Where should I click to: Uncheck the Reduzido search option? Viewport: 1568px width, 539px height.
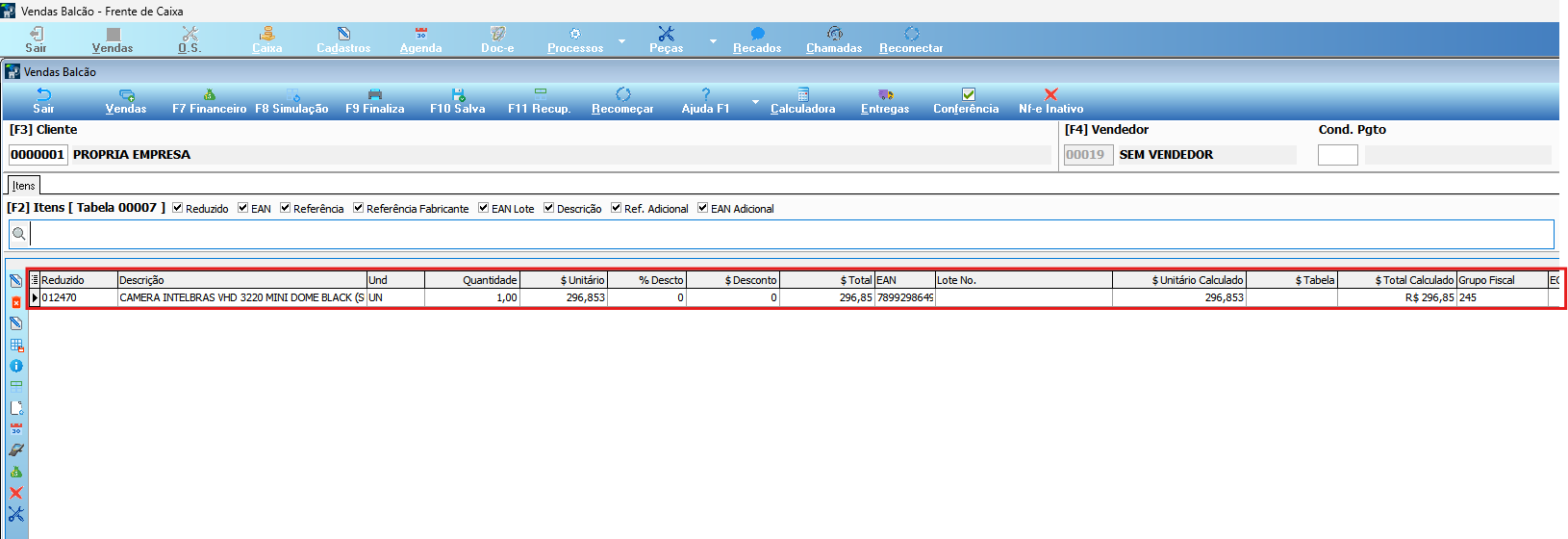(x=178, y=208)
